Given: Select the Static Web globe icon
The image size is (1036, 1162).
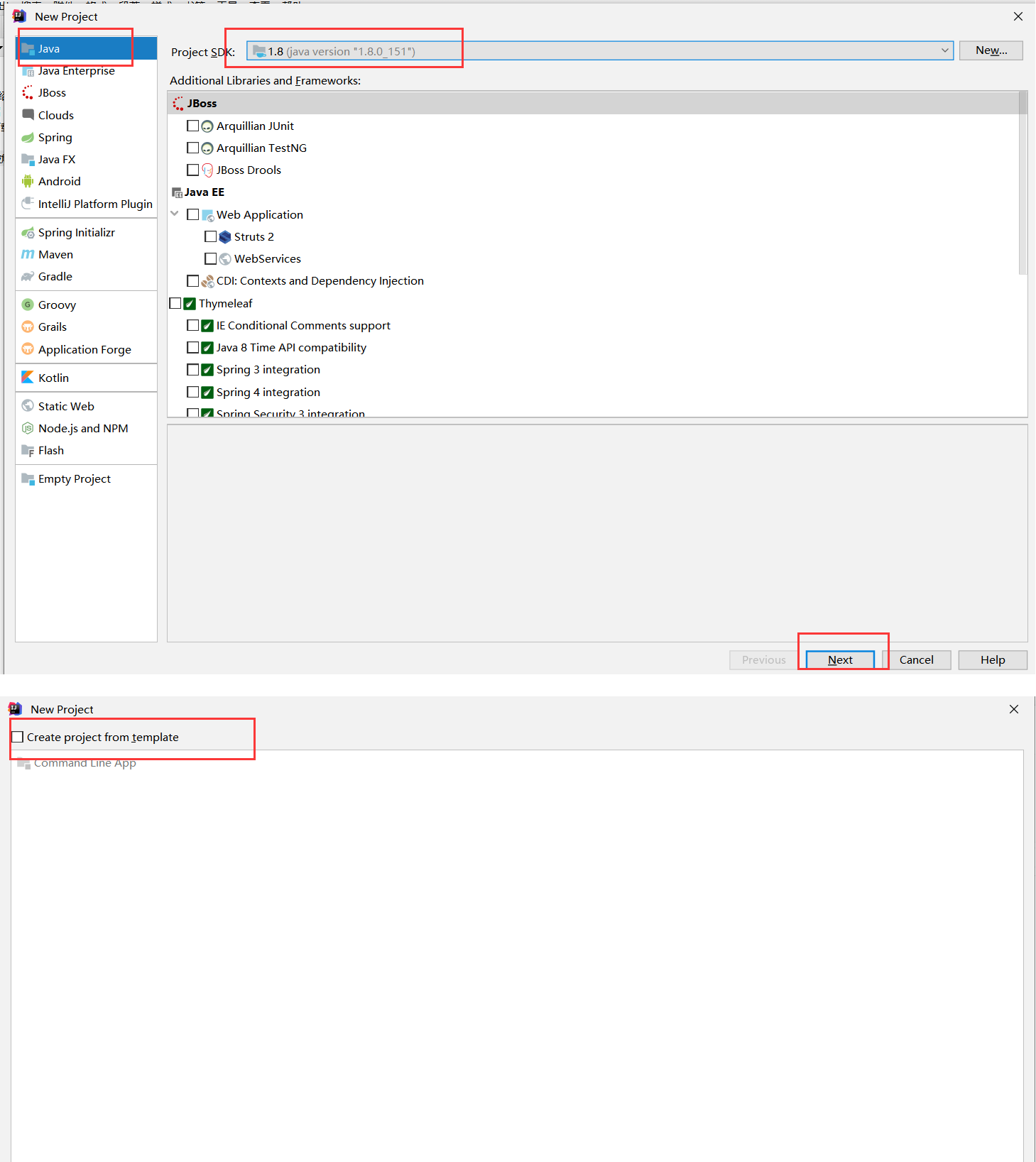Looking at the screenshot, I should pyautogui.click(x=28, y=406).
